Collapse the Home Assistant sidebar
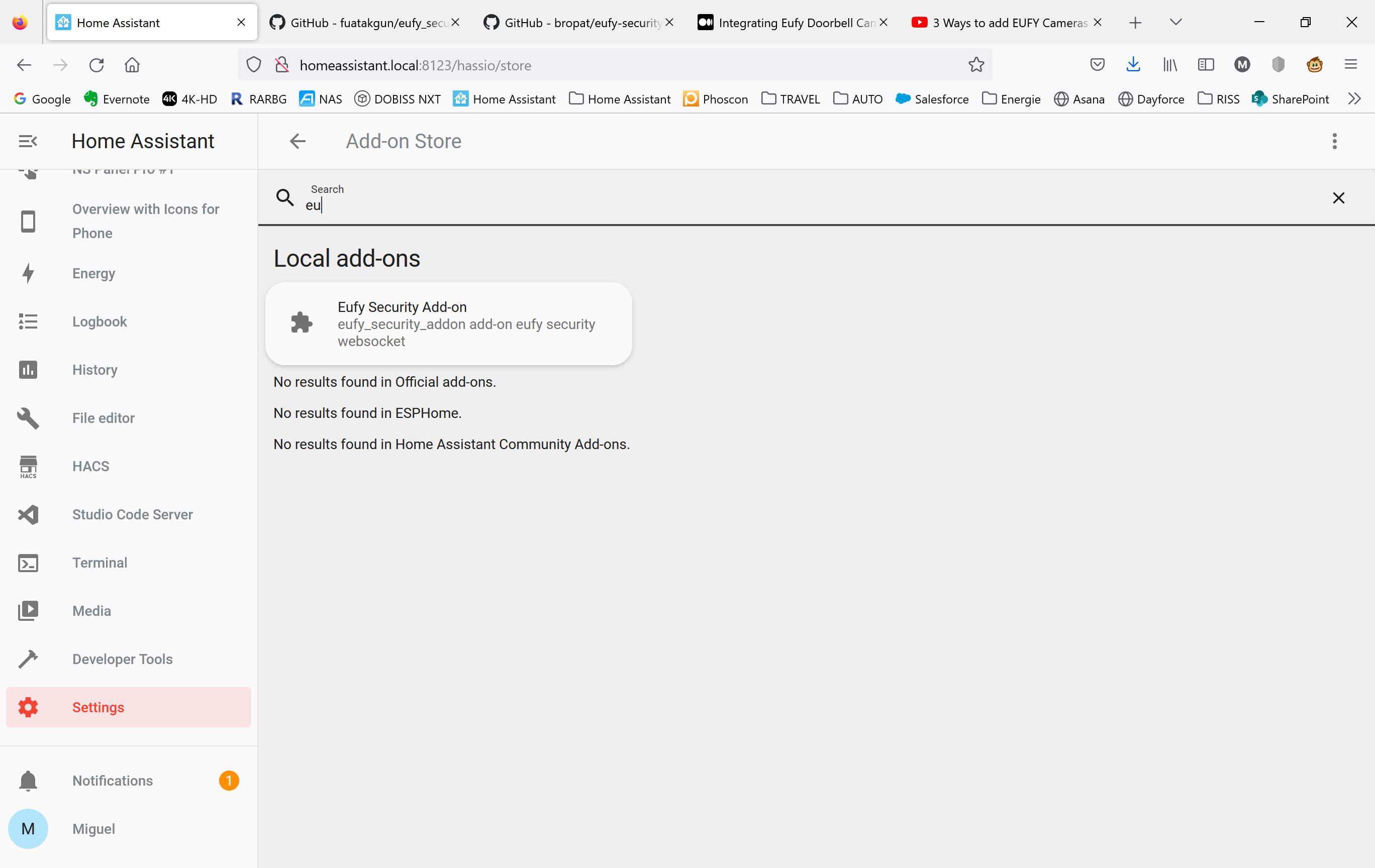 coord(27,141)
